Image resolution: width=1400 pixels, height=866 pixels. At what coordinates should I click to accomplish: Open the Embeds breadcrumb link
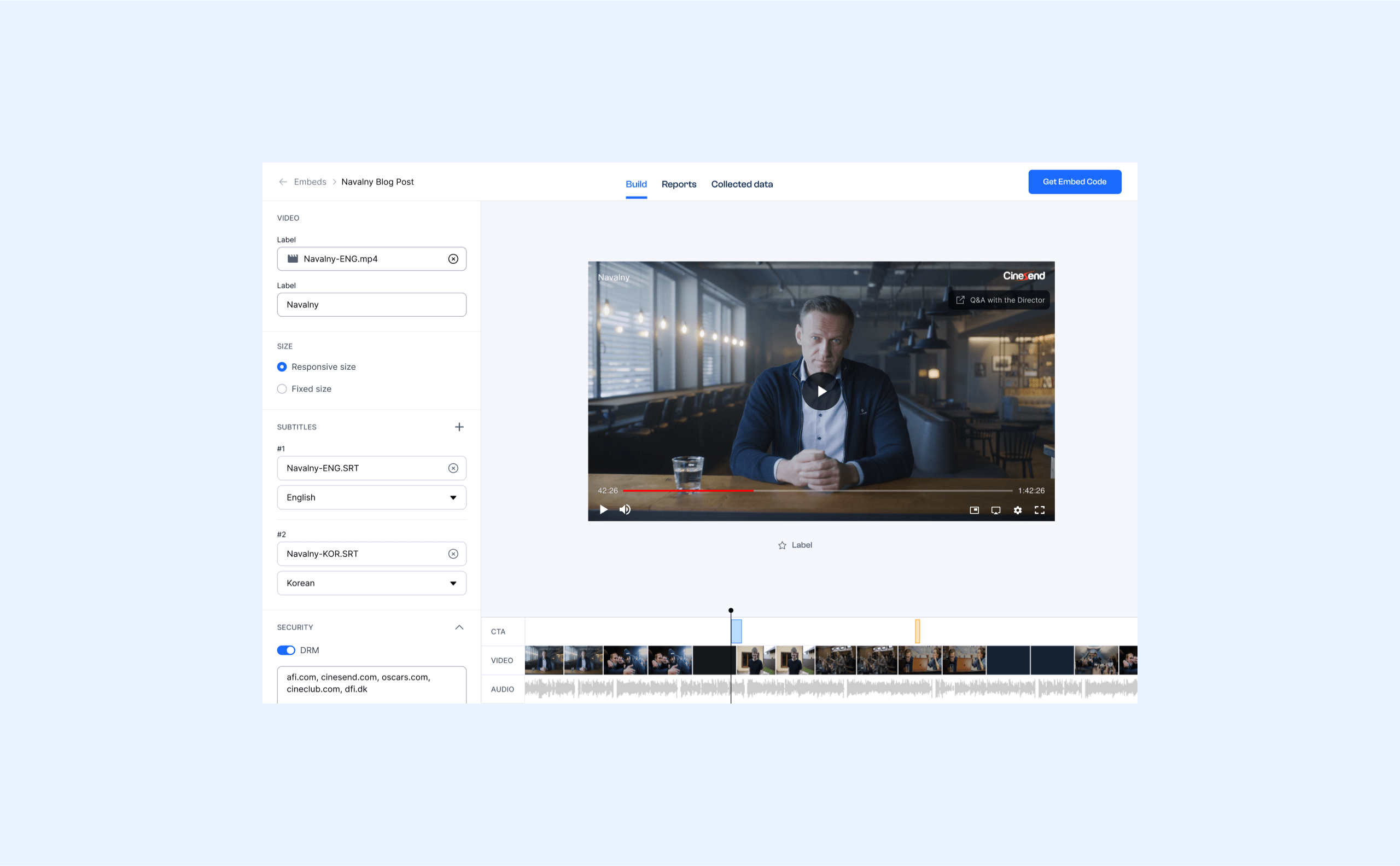(310, 182)
